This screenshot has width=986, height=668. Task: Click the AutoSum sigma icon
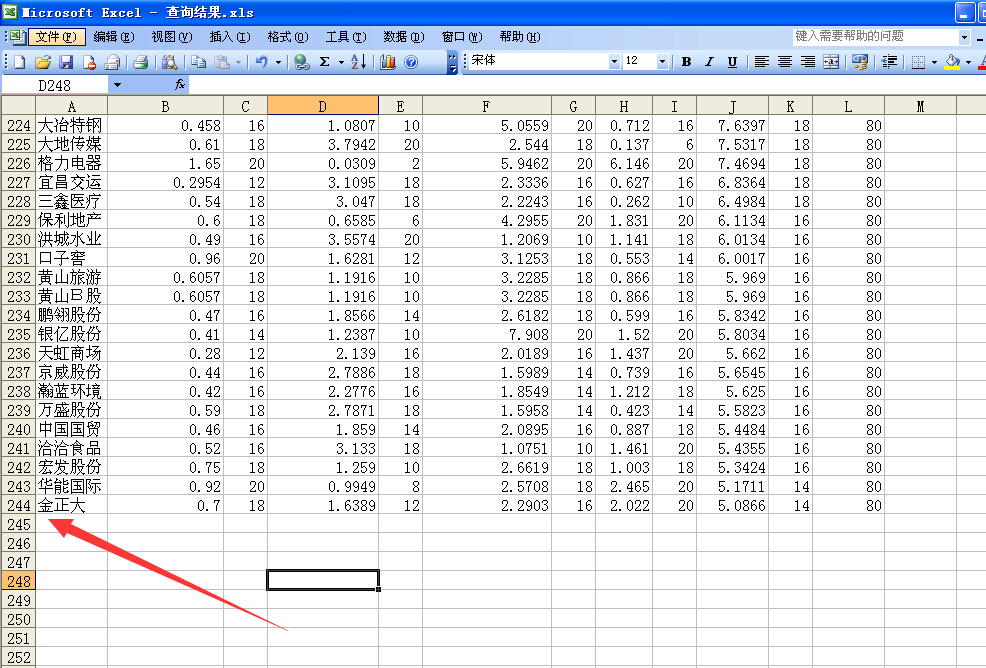pyautogui.click(x=325, y=62)
